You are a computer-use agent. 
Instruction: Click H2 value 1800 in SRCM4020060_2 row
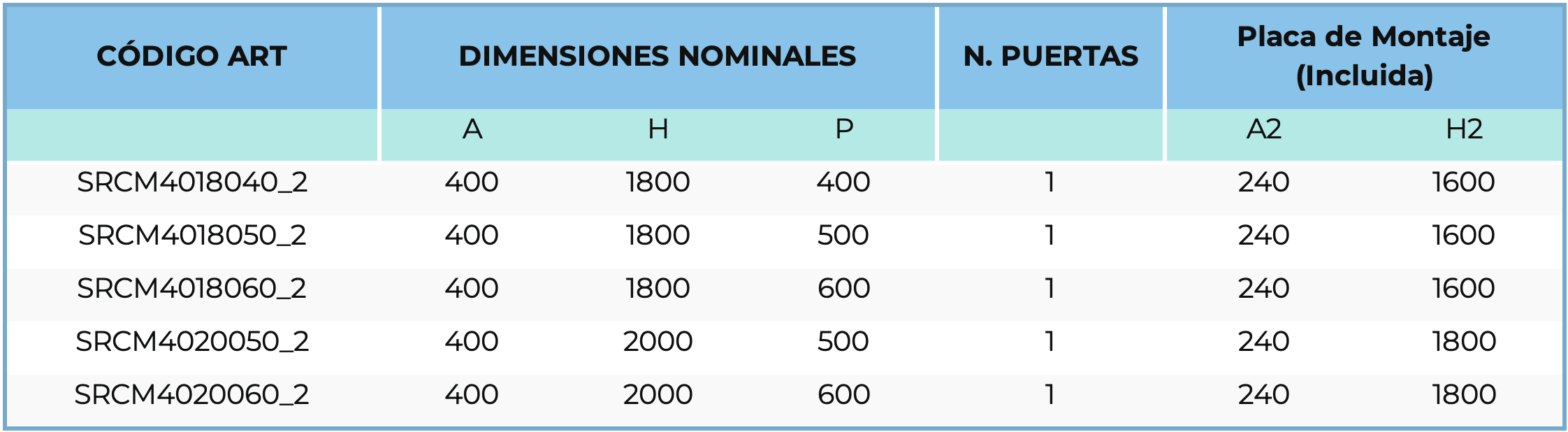coord(1464,395)
